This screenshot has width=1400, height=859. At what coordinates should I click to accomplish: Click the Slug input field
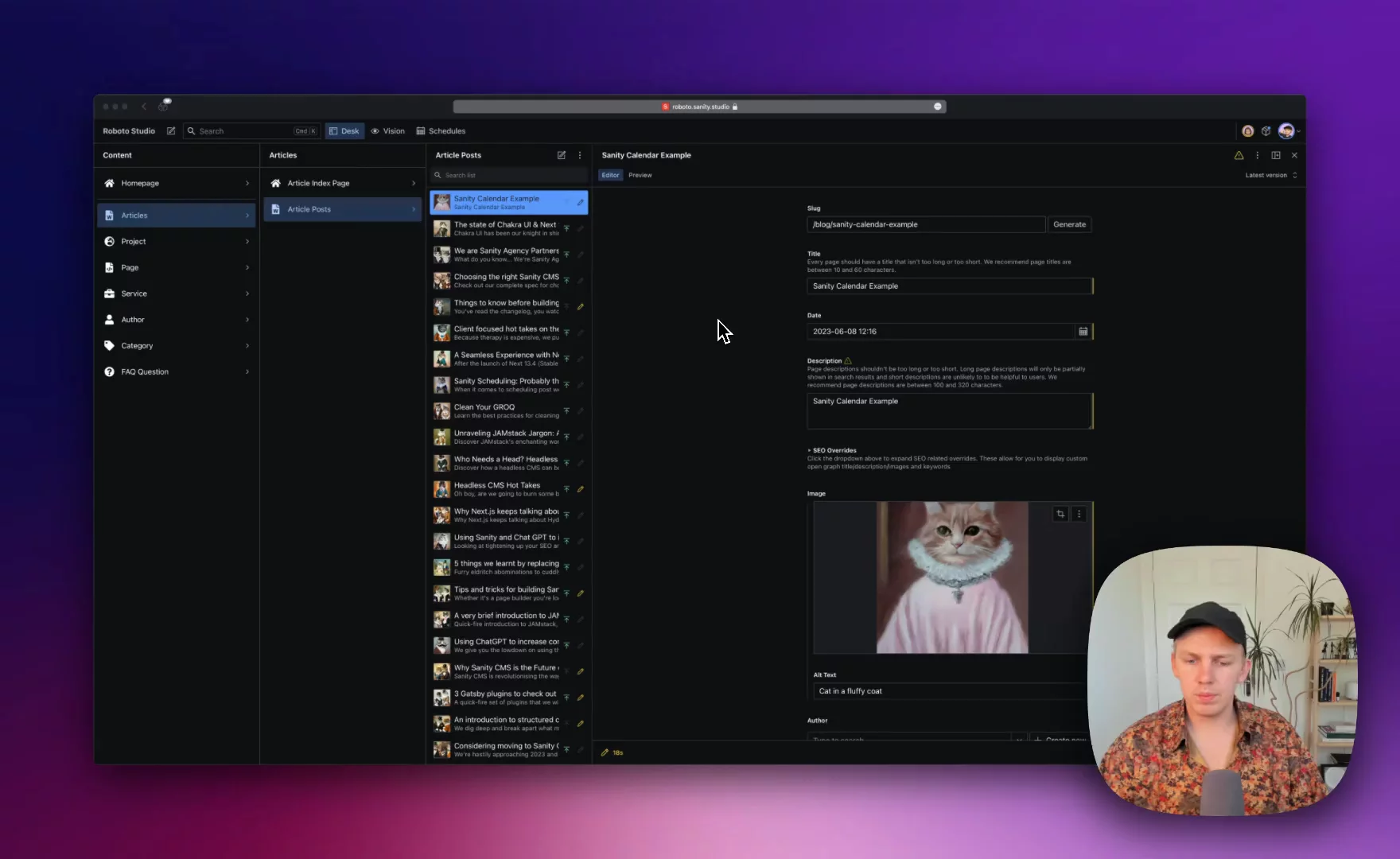coord(926,224)
